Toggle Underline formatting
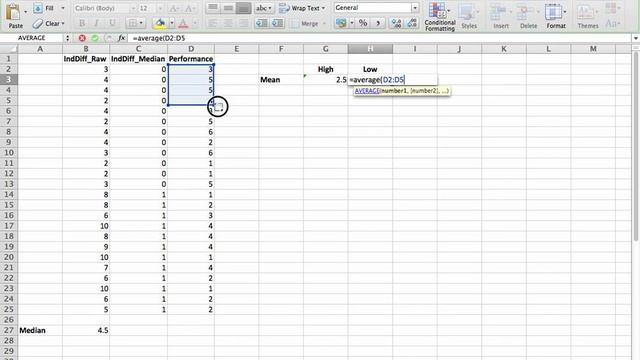 pos(112,23)
